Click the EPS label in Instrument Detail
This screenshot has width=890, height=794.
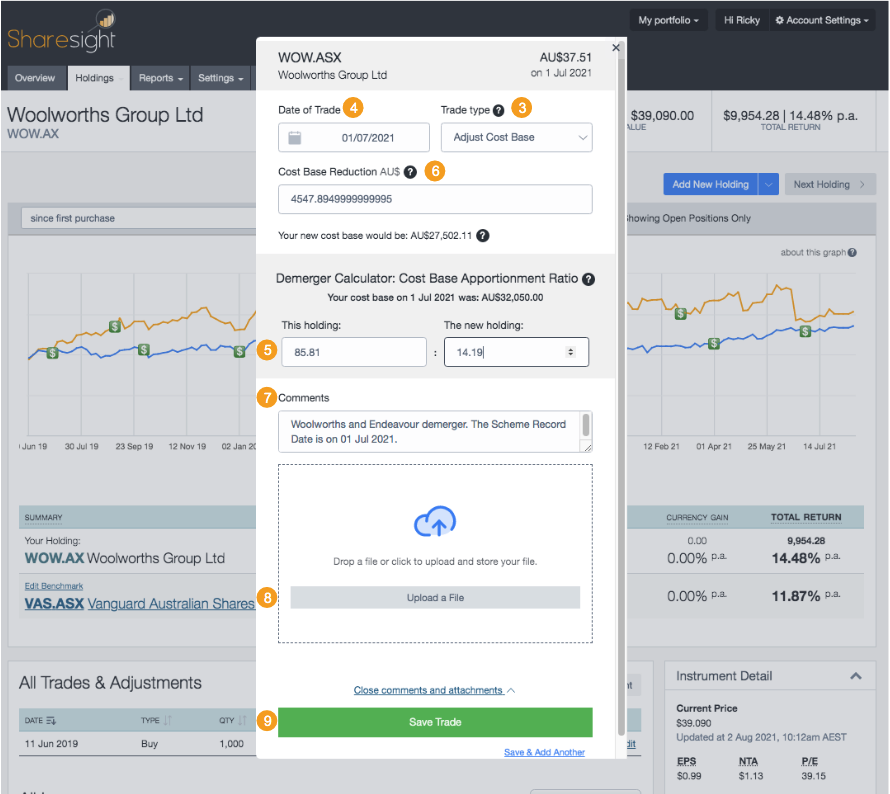pos(686,762)
